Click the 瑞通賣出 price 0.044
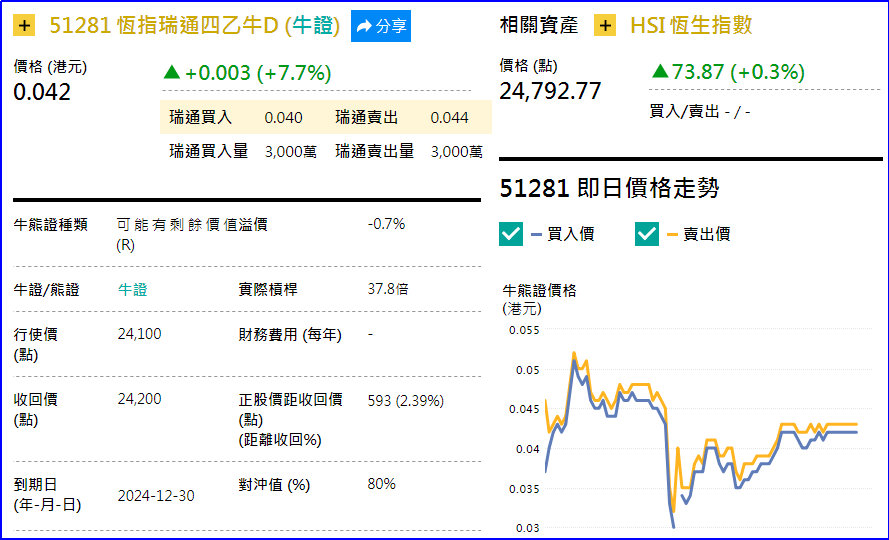Viewport: 889px width, 540px height. pos(449,118)
